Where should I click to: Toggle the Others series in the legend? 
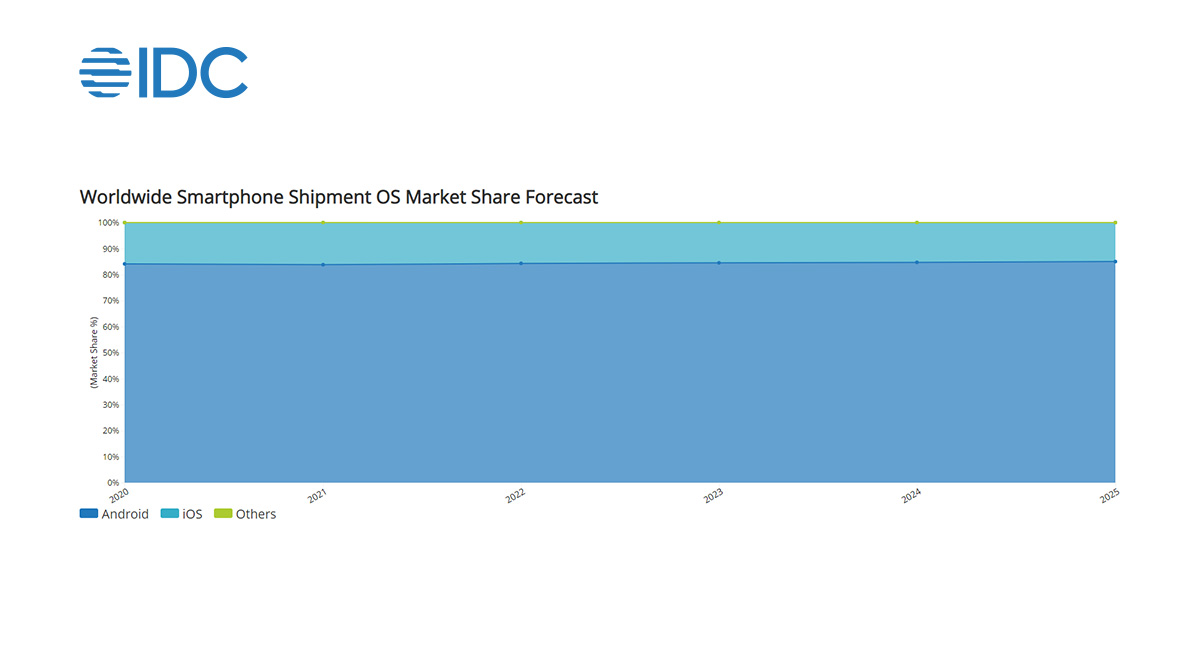pos(245,514)
